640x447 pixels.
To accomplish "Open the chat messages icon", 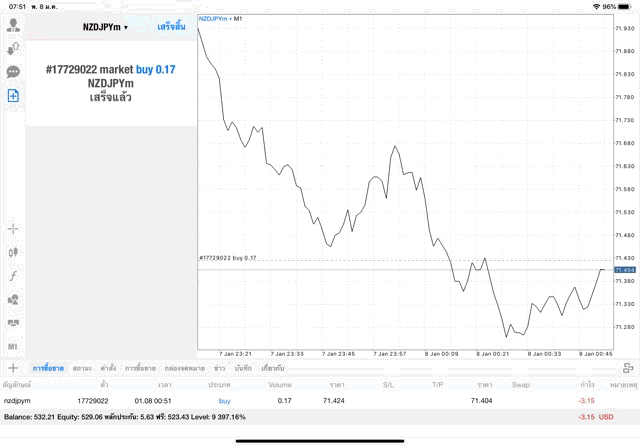I will point(14,72).
